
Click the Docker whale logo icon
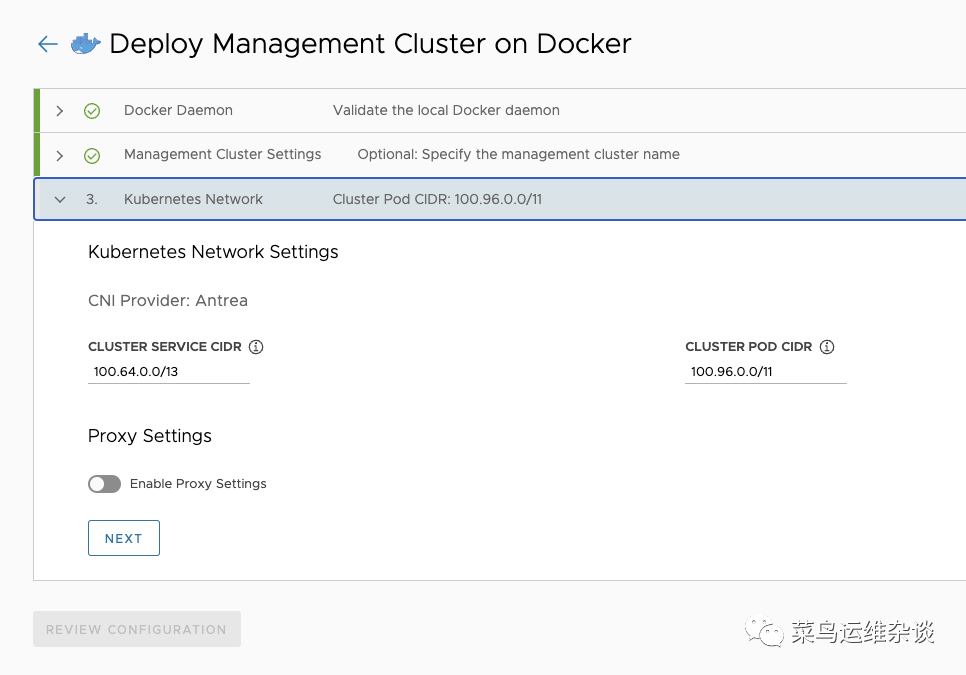(x=85, y=44)
